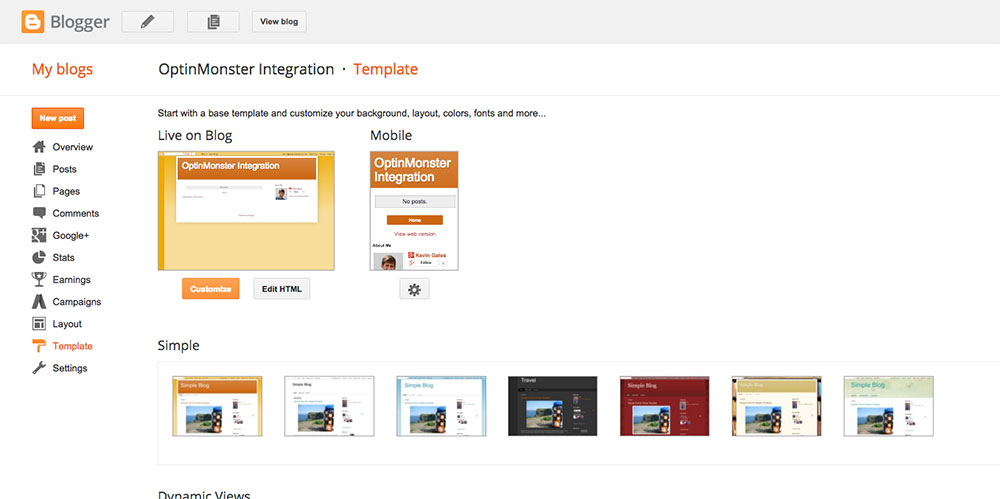Click the OptinMonster Integration blog title
Screen dimensions: 1000x499
(246, 69)
